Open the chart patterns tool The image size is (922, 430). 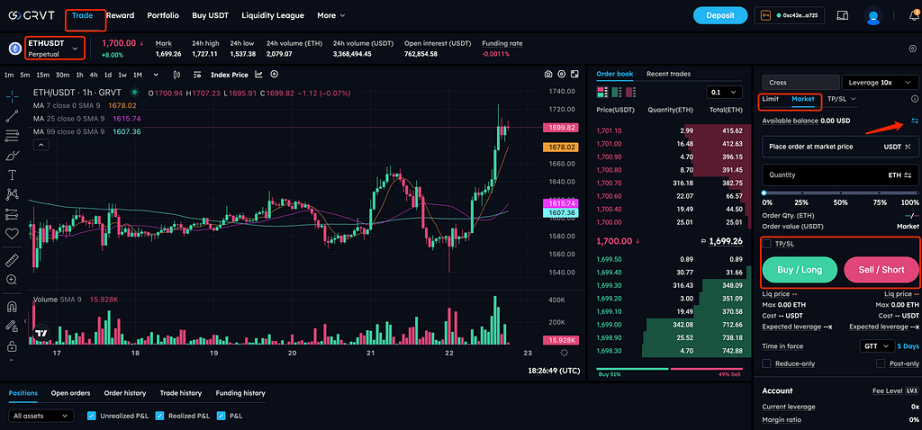tap(12, 194)
